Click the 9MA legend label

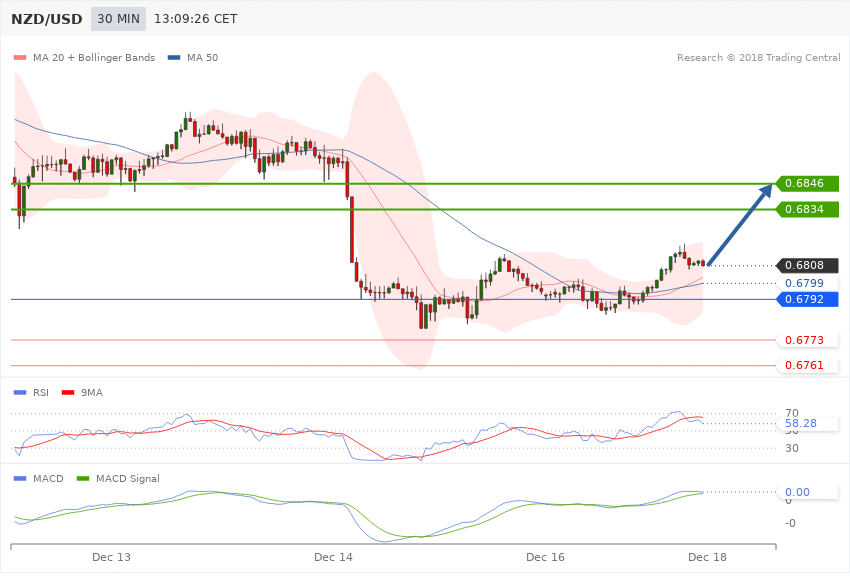click(92, 392)
